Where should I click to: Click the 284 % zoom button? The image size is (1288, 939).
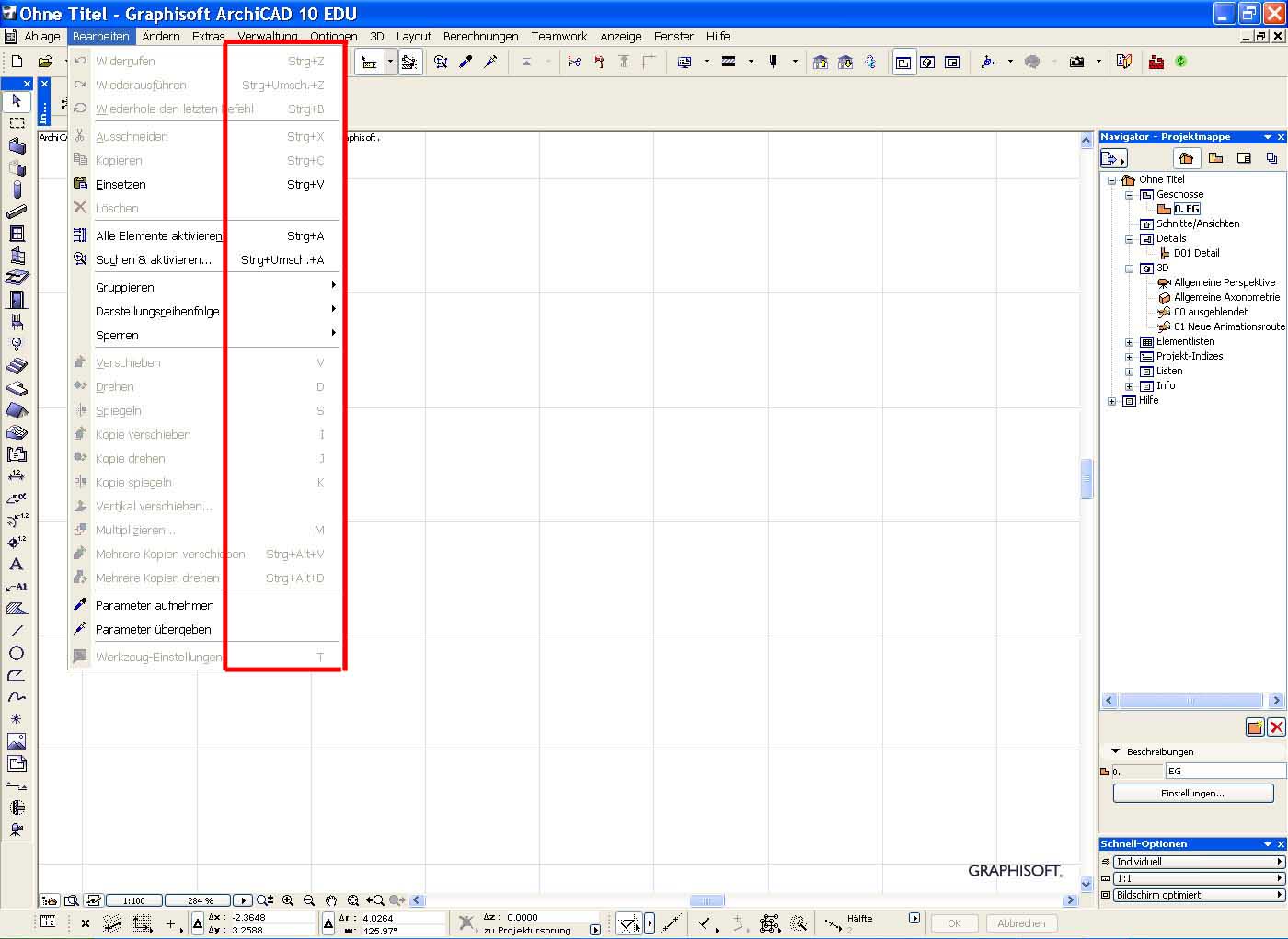(200, 900)
